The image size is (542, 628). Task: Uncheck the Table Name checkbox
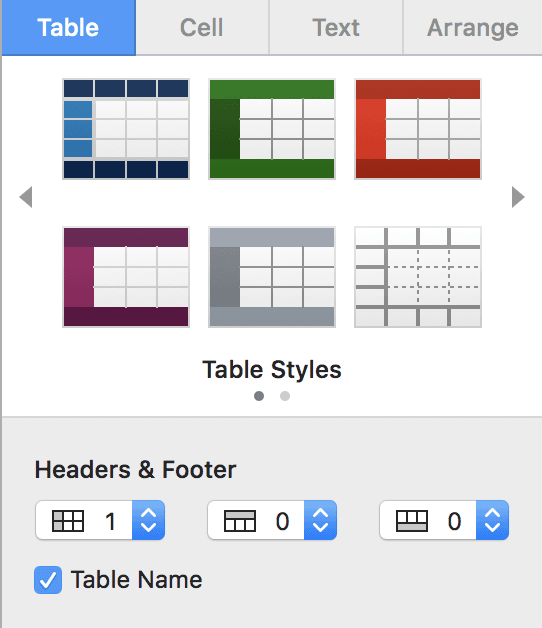pos(48,580)
